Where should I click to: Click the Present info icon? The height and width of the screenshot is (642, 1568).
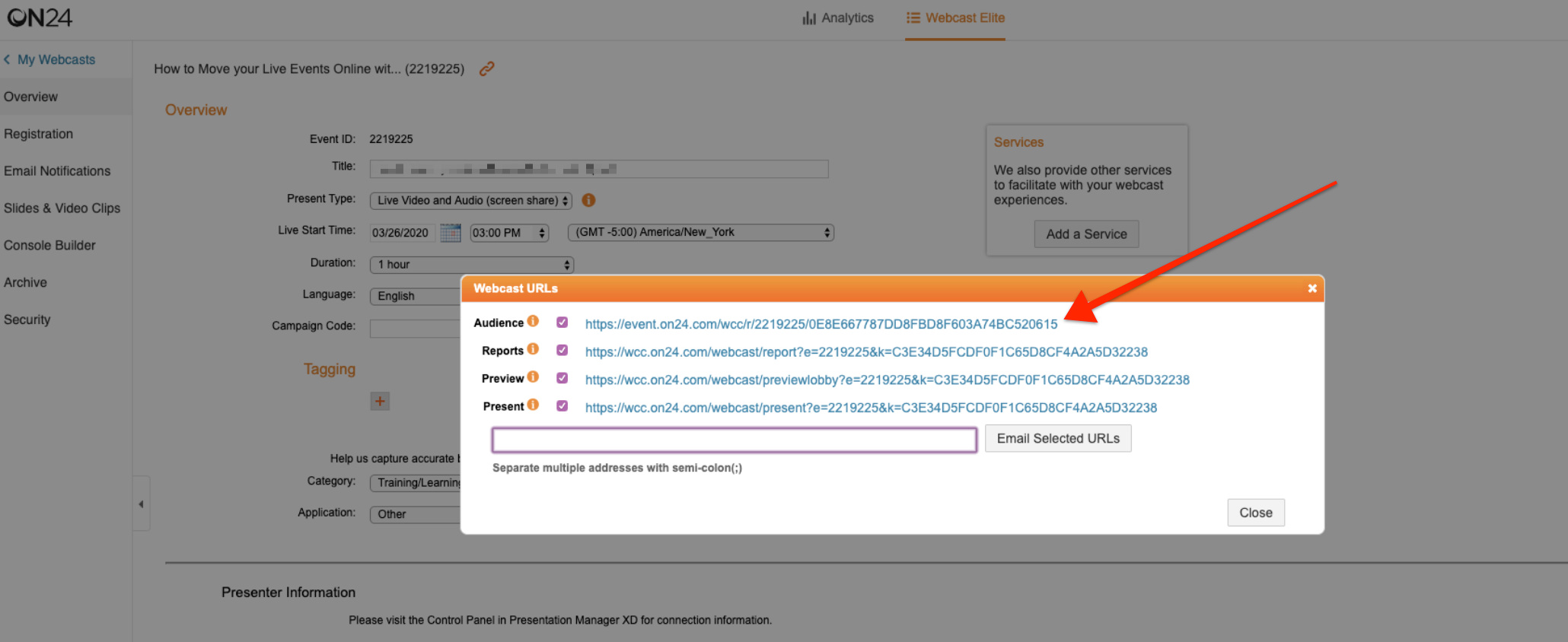pos(533,405)
